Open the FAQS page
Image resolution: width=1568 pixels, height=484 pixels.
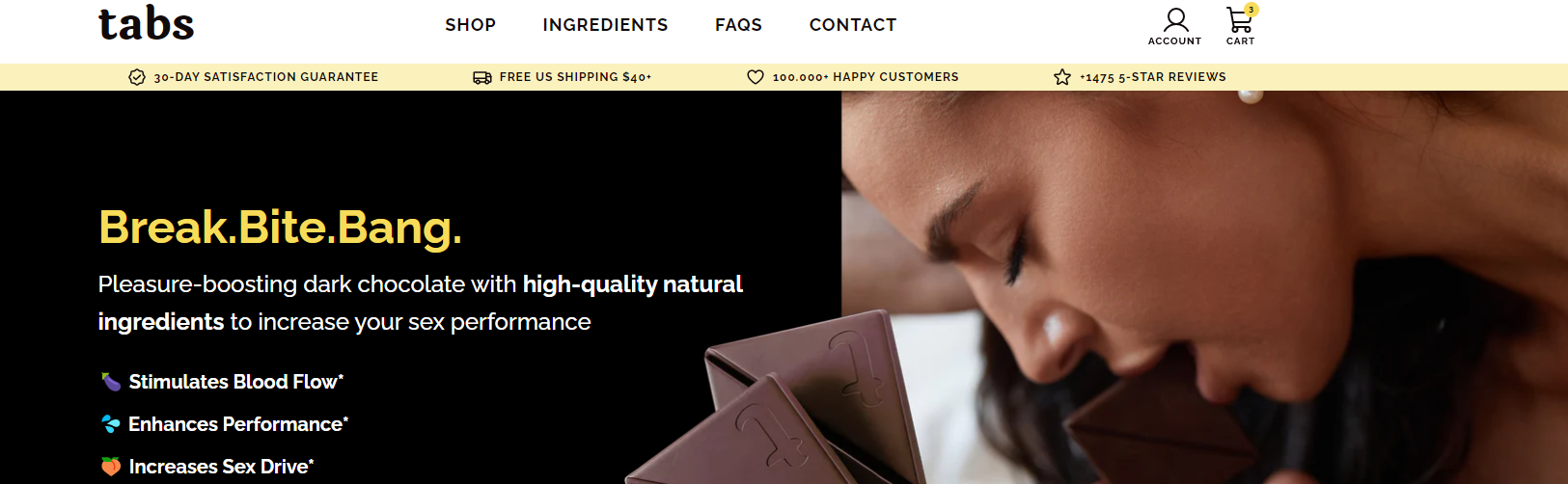(738, 25)
